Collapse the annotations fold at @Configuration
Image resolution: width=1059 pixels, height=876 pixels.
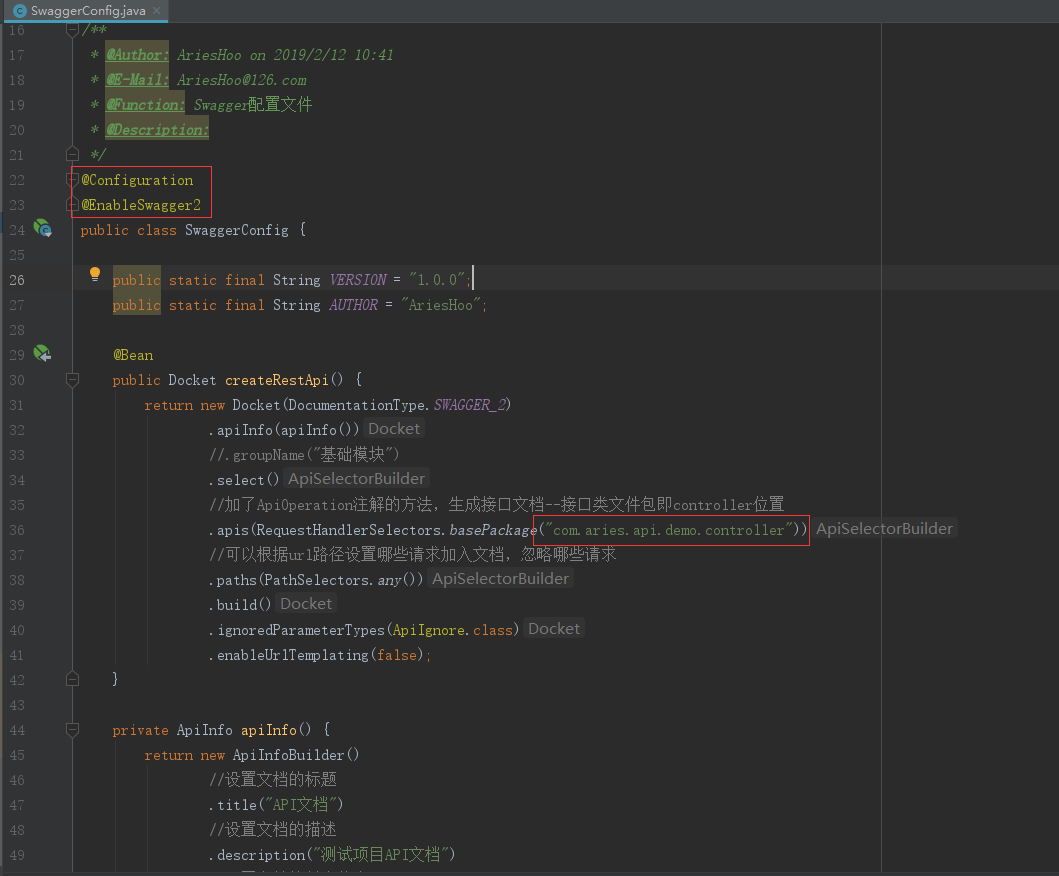pyautogui.click(x=72, y=180)
